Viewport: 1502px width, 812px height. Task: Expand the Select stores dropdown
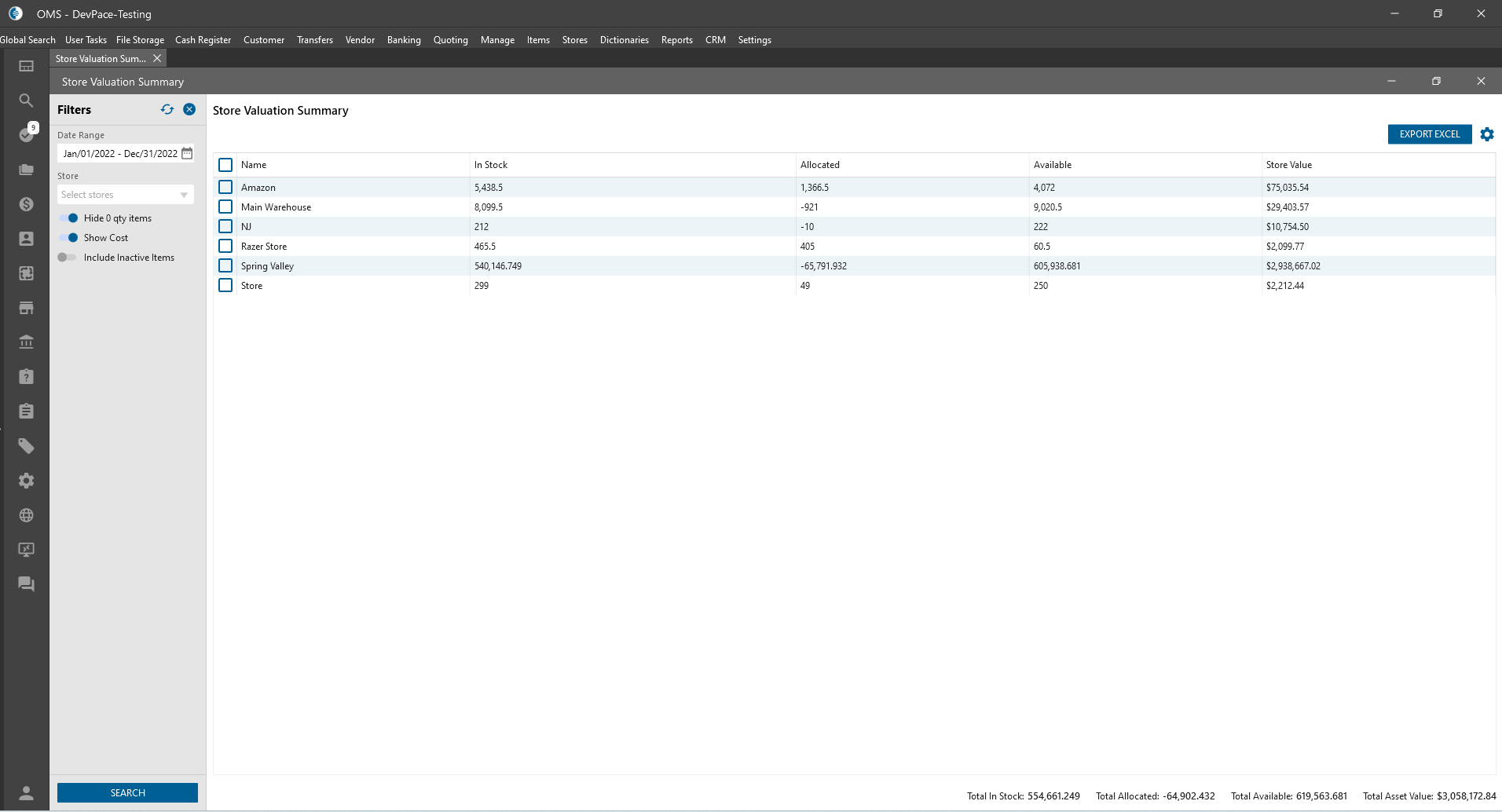click(126, 195)
